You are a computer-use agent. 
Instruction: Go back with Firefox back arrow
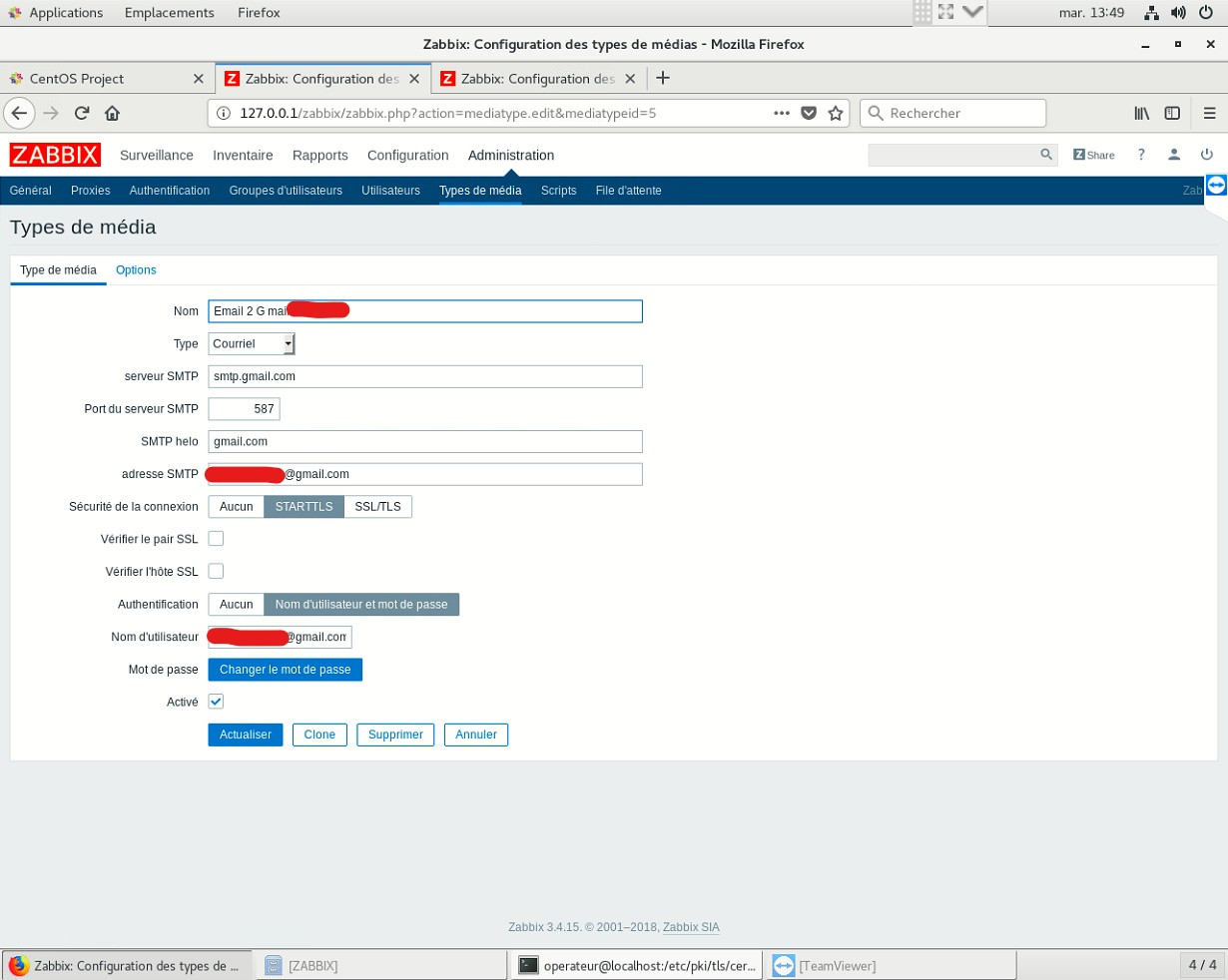[19, 113]
